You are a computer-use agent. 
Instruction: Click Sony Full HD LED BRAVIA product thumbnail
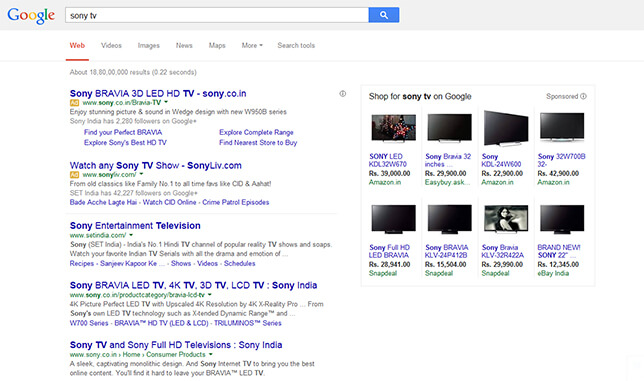tap(393, 219)
